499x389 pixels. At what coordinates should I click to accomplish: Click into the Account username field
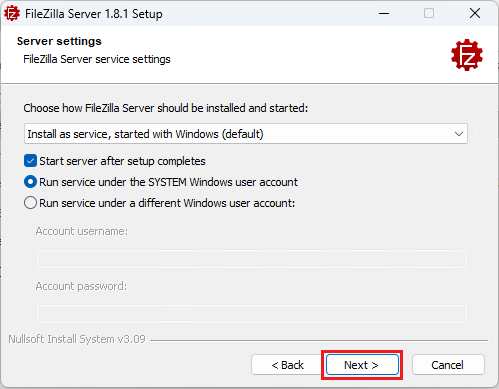pos(252,259)
